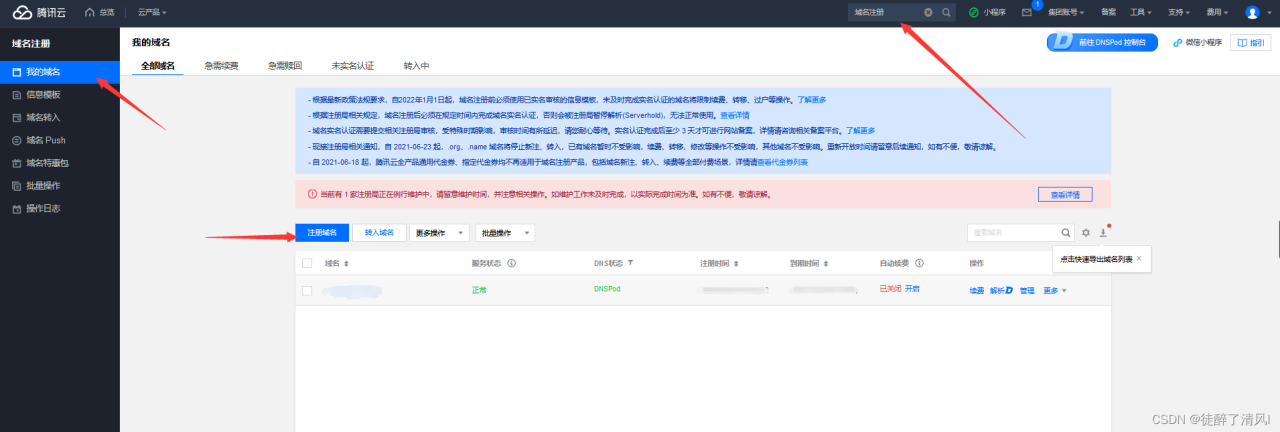Expand 云产品 dropdown in top bar
Image resolution: width=1280 pixels, height=432 pixels.
coord(152,12)
